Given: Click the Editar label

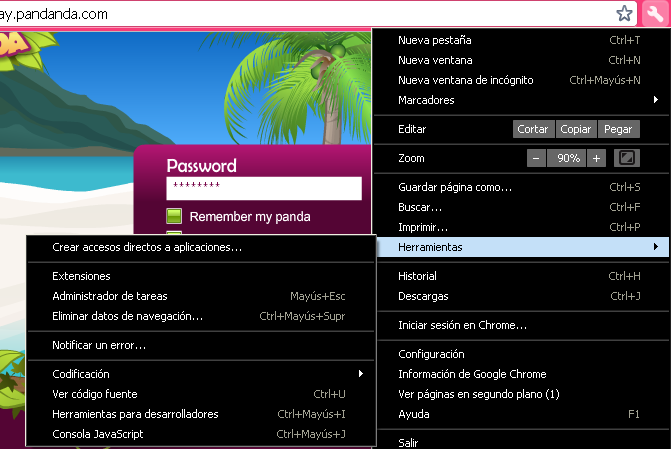Looking at the screenshot, I should (412, 129).
